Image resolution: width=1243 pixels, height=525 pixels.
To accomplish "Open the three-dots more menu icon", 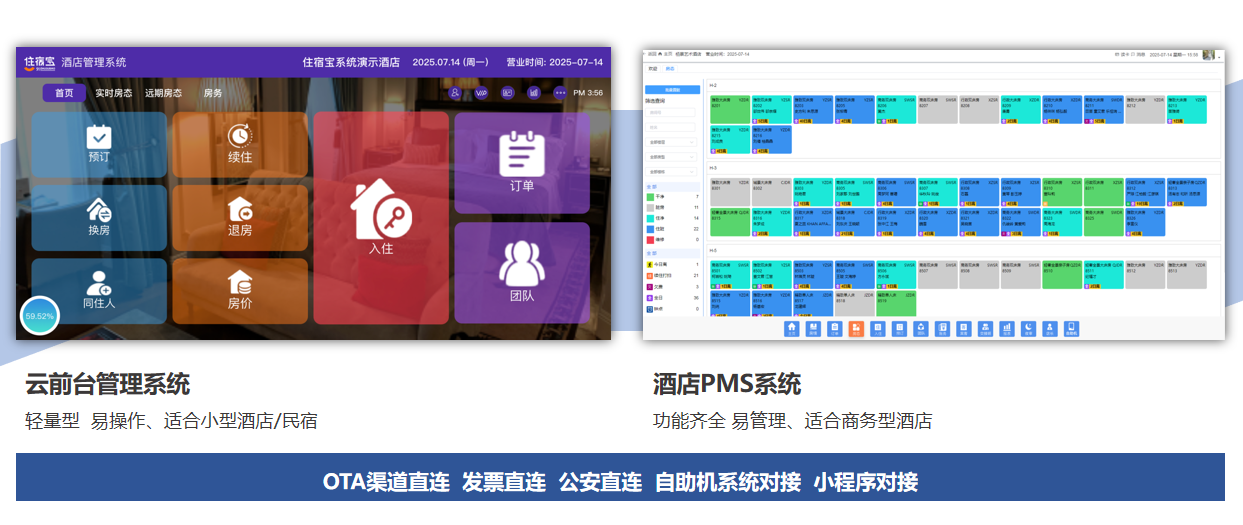I will click(x=560, y=93).
